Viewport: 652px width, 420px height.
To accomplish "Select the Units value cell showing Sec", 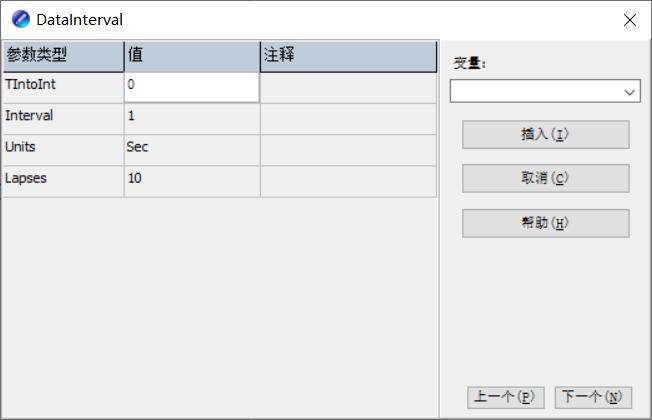I will [x=191, y=148].
